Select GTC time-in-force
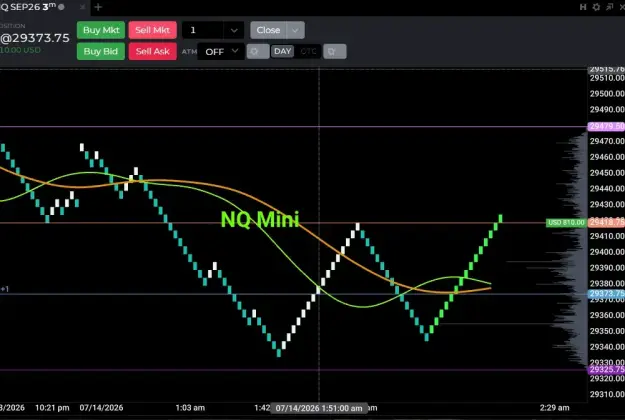The image size is (625, 420). click(x=308, y=51)
